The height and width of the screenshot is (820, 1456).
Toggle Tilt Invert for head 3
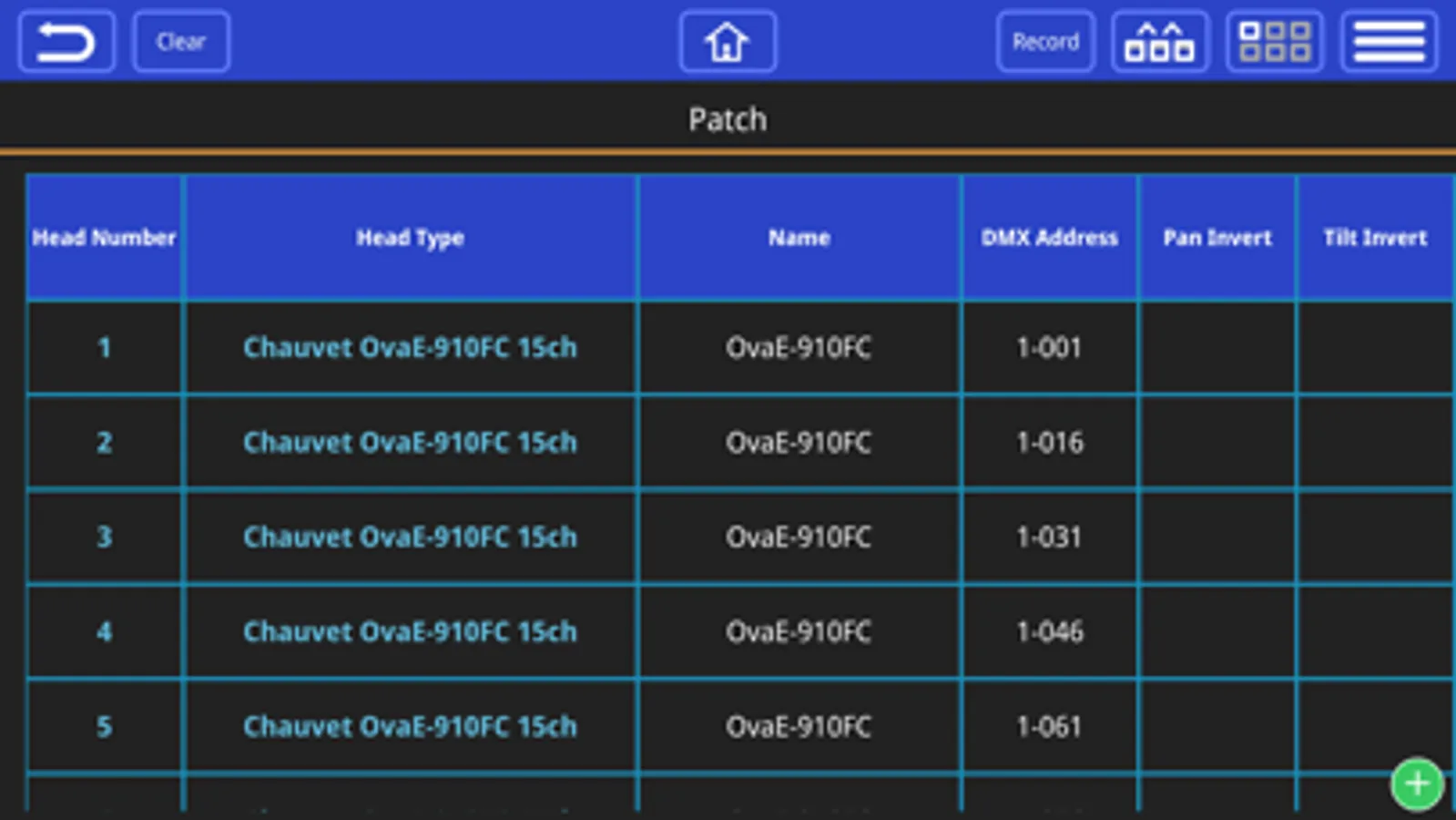point(1375,538)
